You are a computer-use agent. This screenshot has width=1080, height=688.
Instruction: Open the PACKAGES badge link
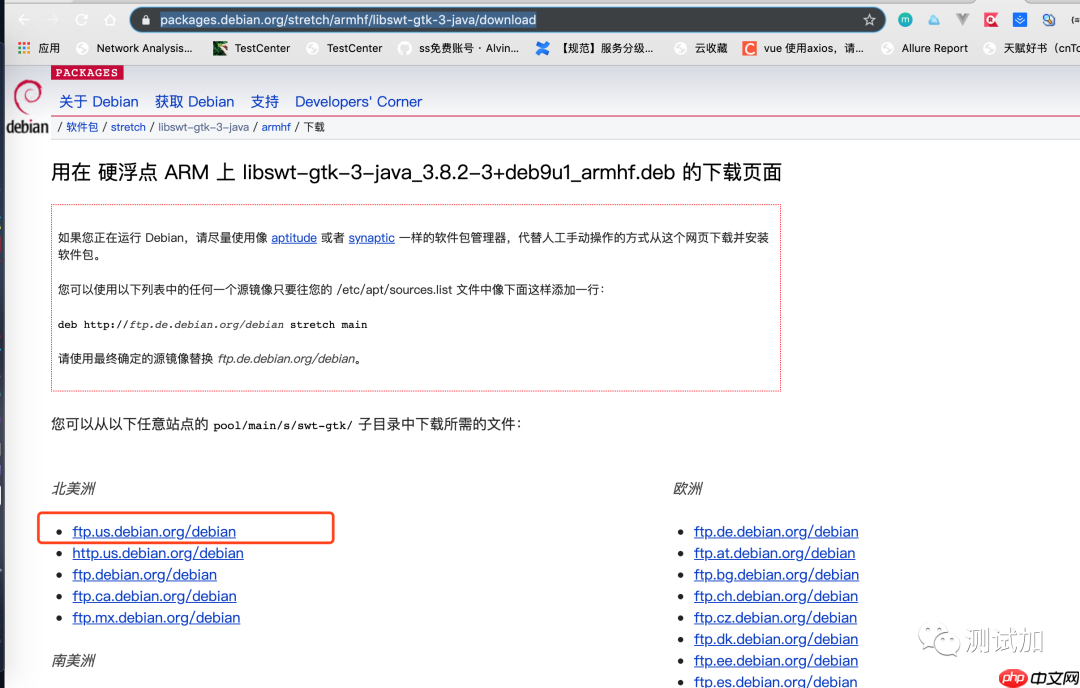pyautogui.click(x=87, y=73)
